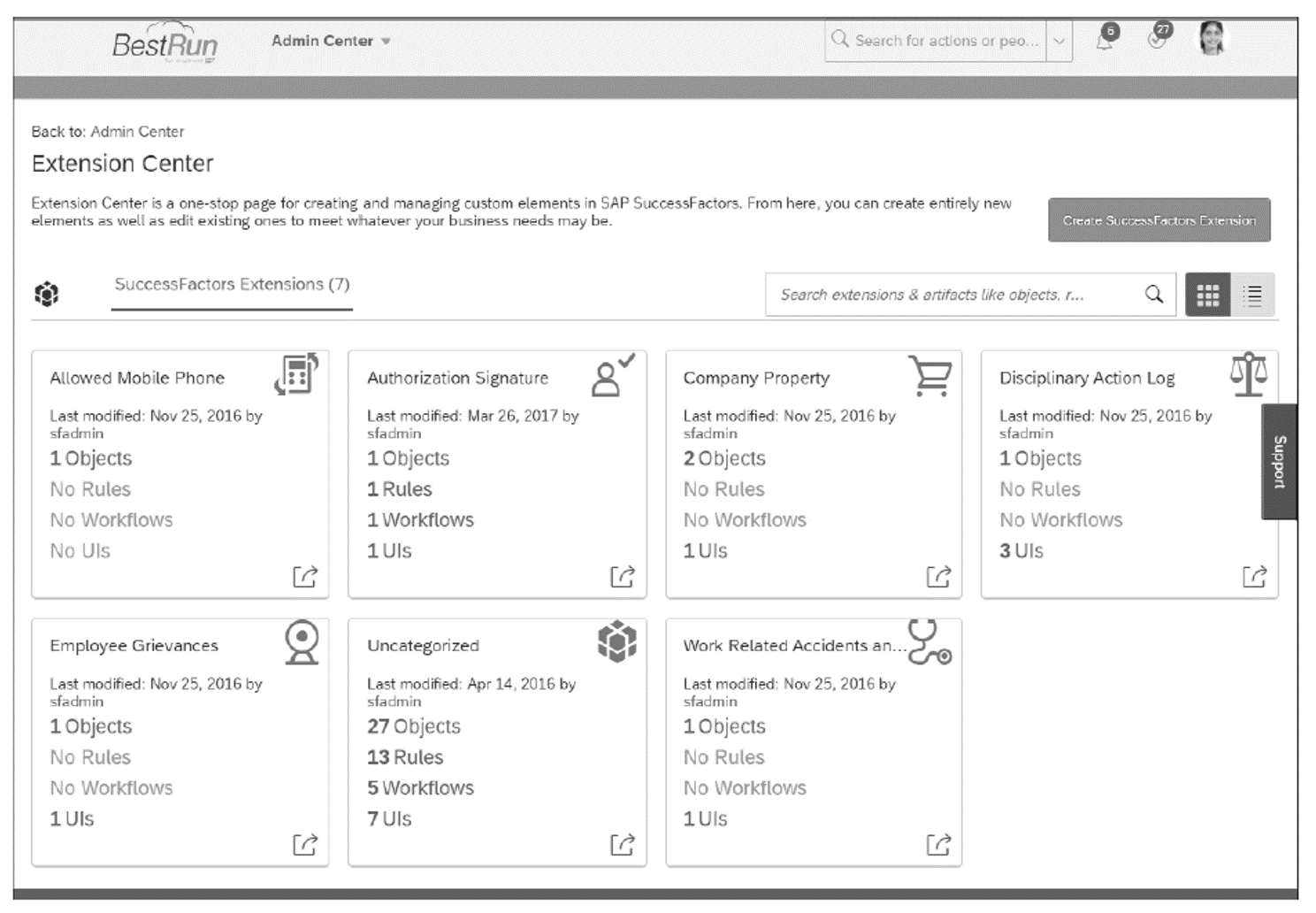Click 1 UIs in Employee Grievances tile
This screenshot has height=913, width=1316.
(72, 819)
